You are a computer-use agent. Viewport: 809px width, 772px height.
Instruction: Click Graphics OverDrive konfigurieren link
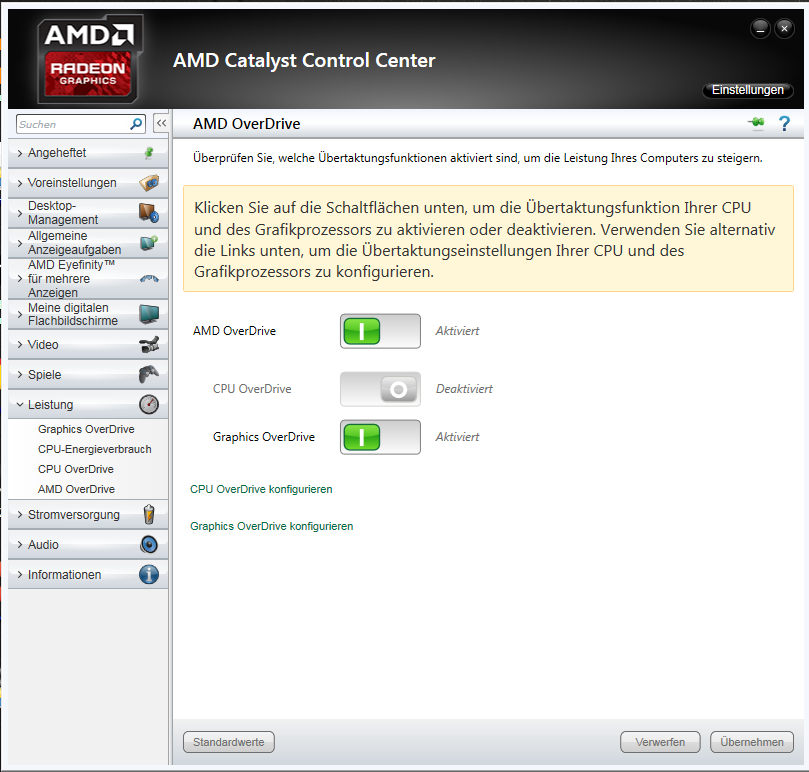pos(271,526)
